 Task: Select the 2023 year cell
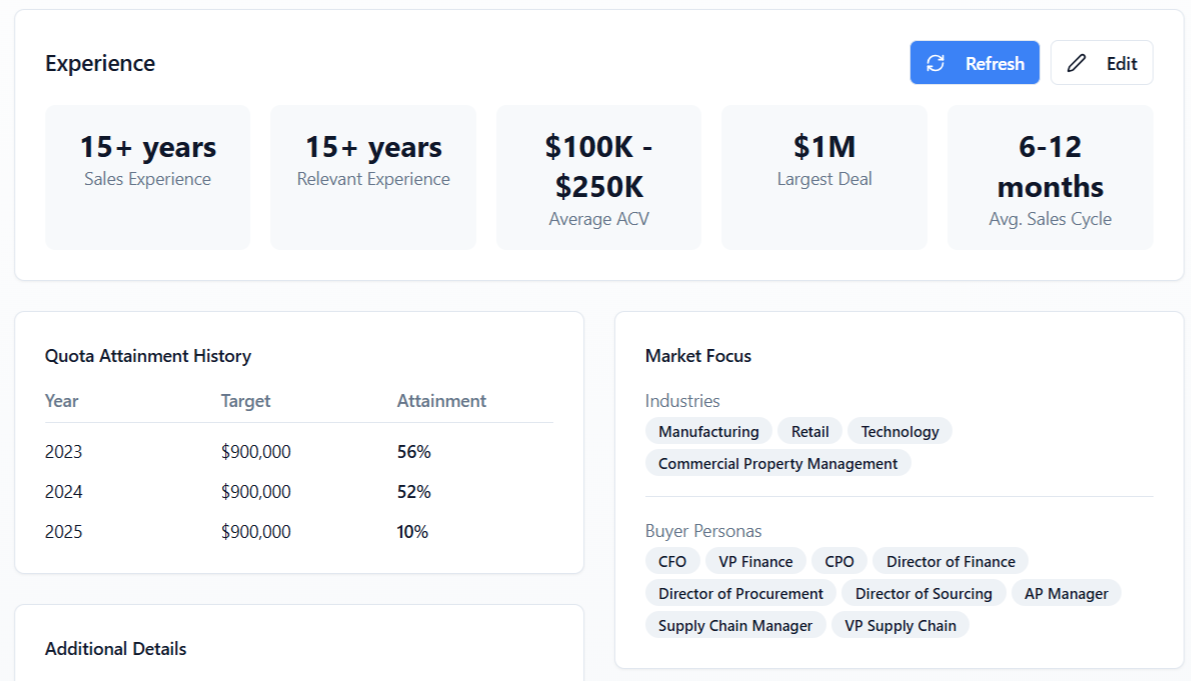64,452
